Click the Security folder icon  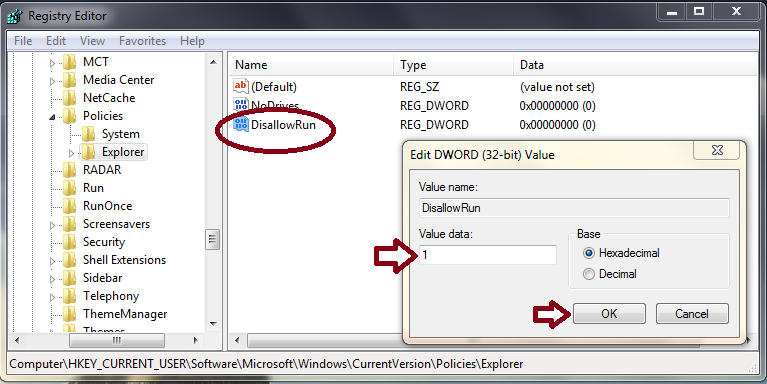tap(70, 242)
